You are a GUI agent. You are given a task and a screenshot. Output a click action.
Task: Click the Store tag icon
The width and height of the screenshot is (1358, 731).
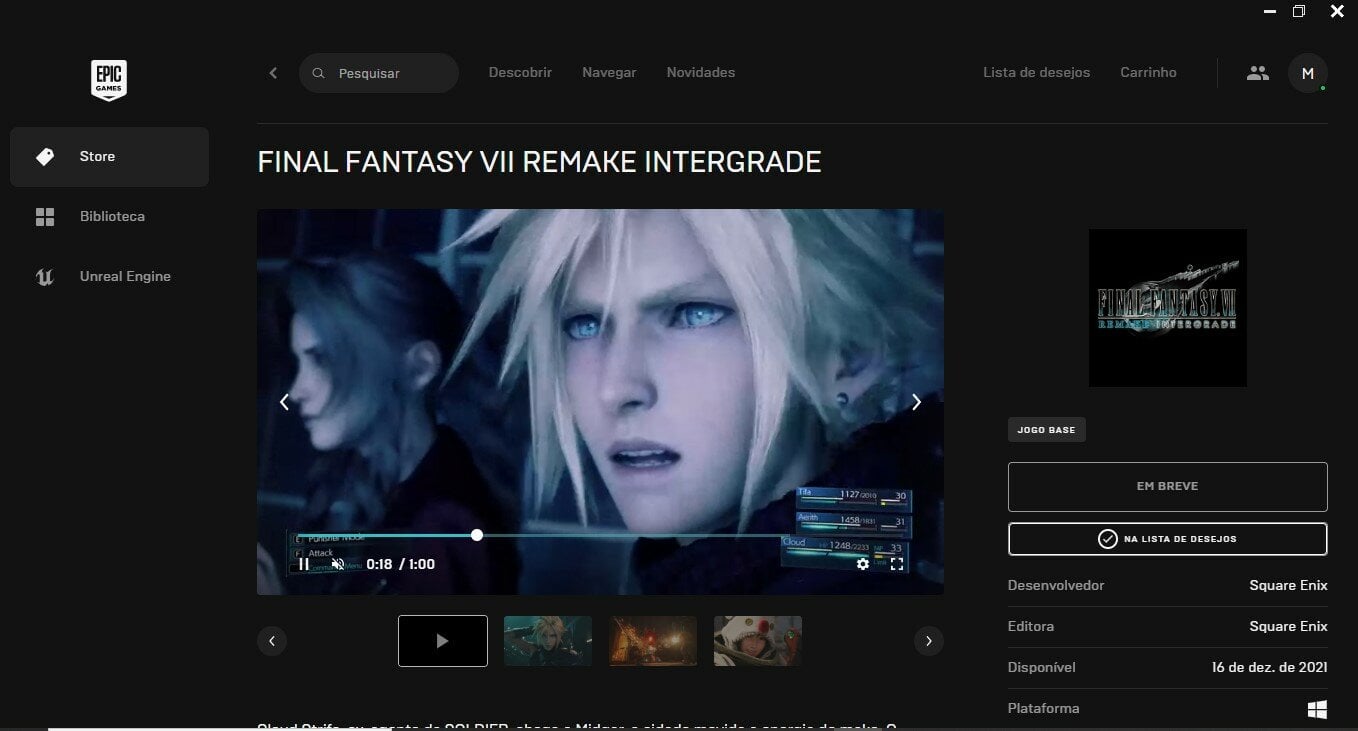coord(45,157)
